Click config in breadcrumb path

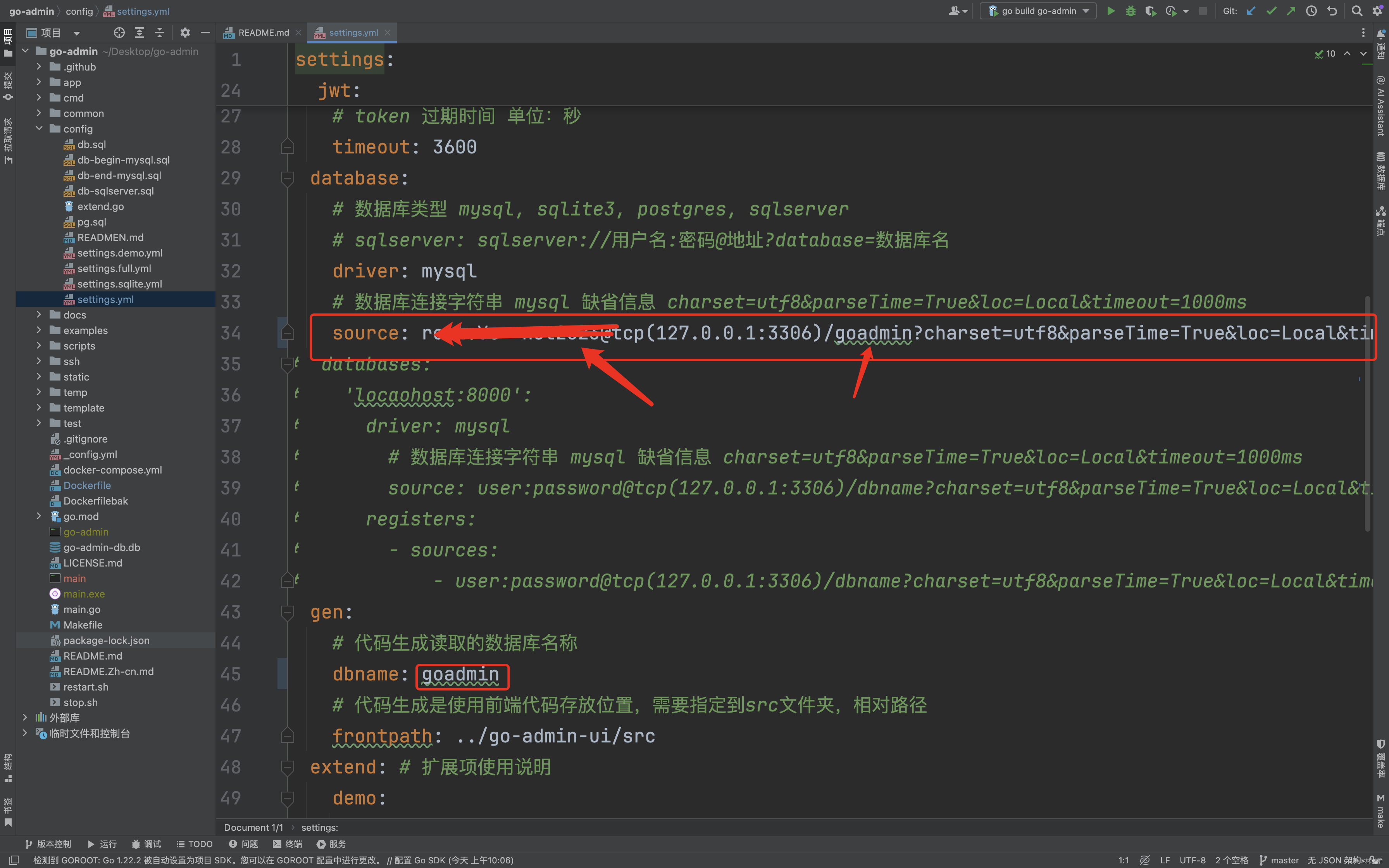79,11
